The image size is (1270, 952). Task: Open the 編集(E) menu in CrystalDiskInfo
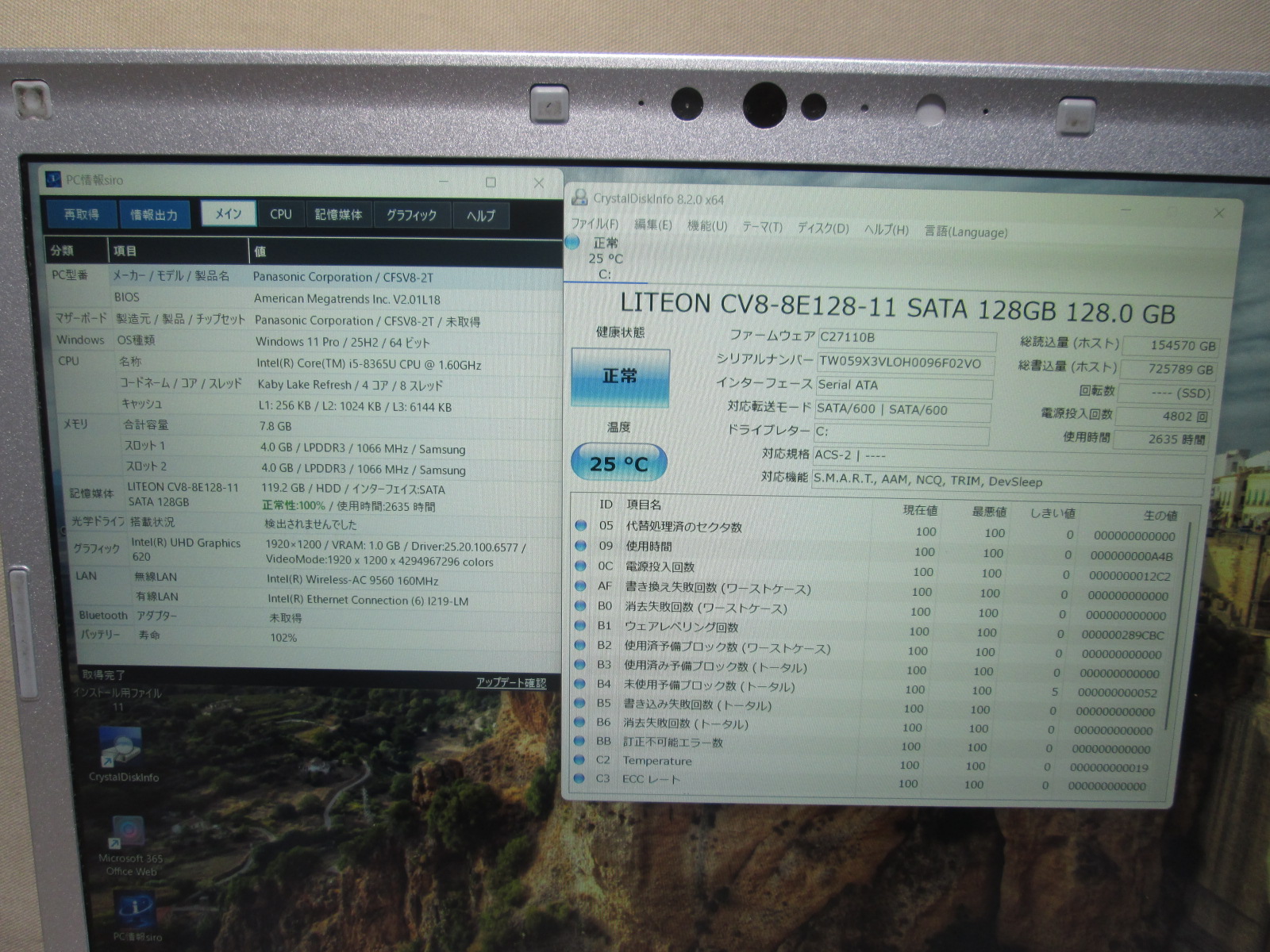(652, 225)
